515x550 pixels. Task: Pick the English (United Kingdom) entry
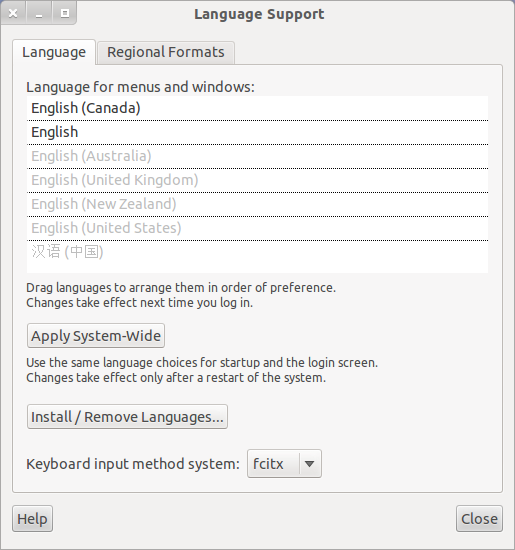257,180
